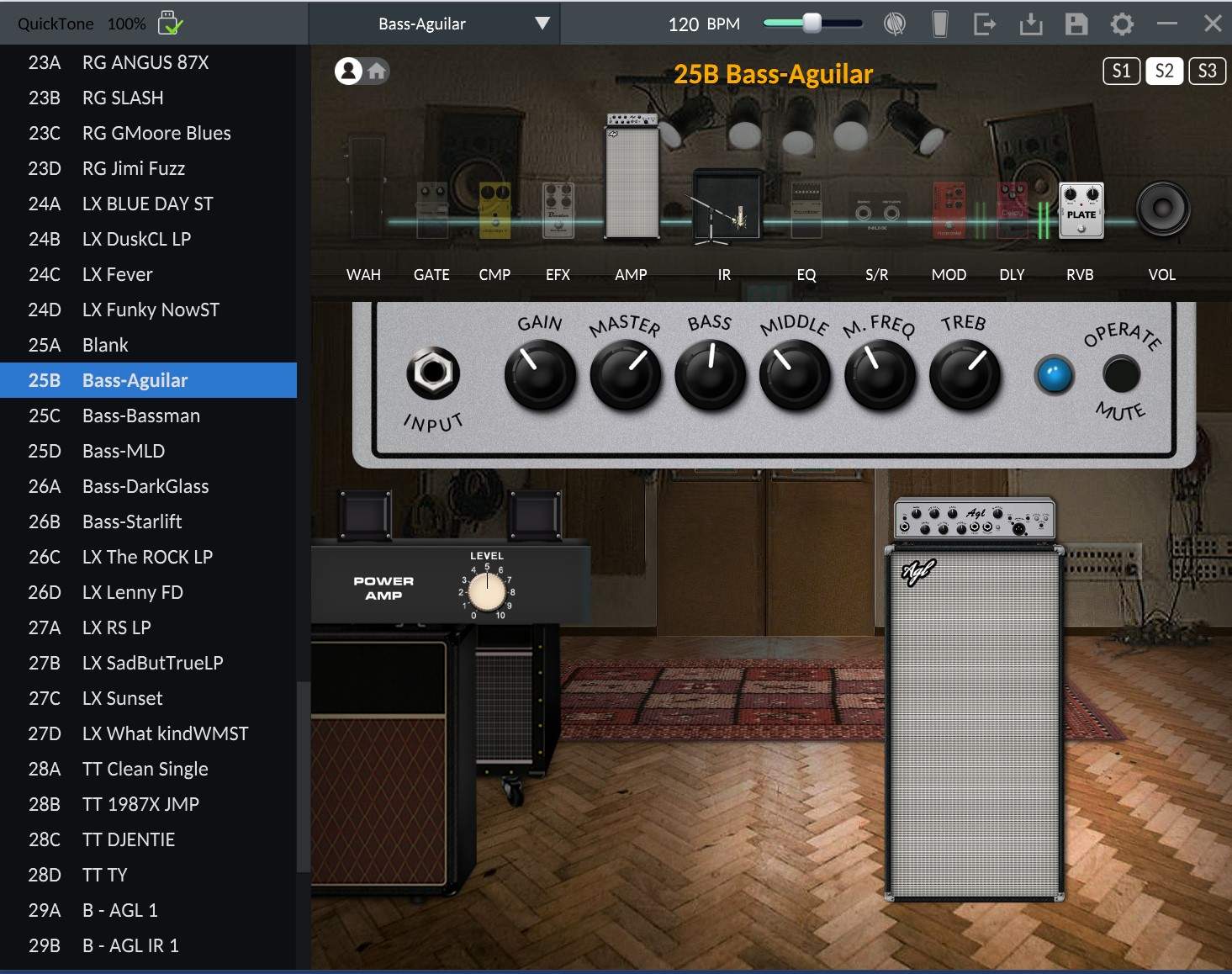This screenshot has width=1232, height=974.
Task: Click the MIDDLE knob on the amp
Action: click(796, 374)
